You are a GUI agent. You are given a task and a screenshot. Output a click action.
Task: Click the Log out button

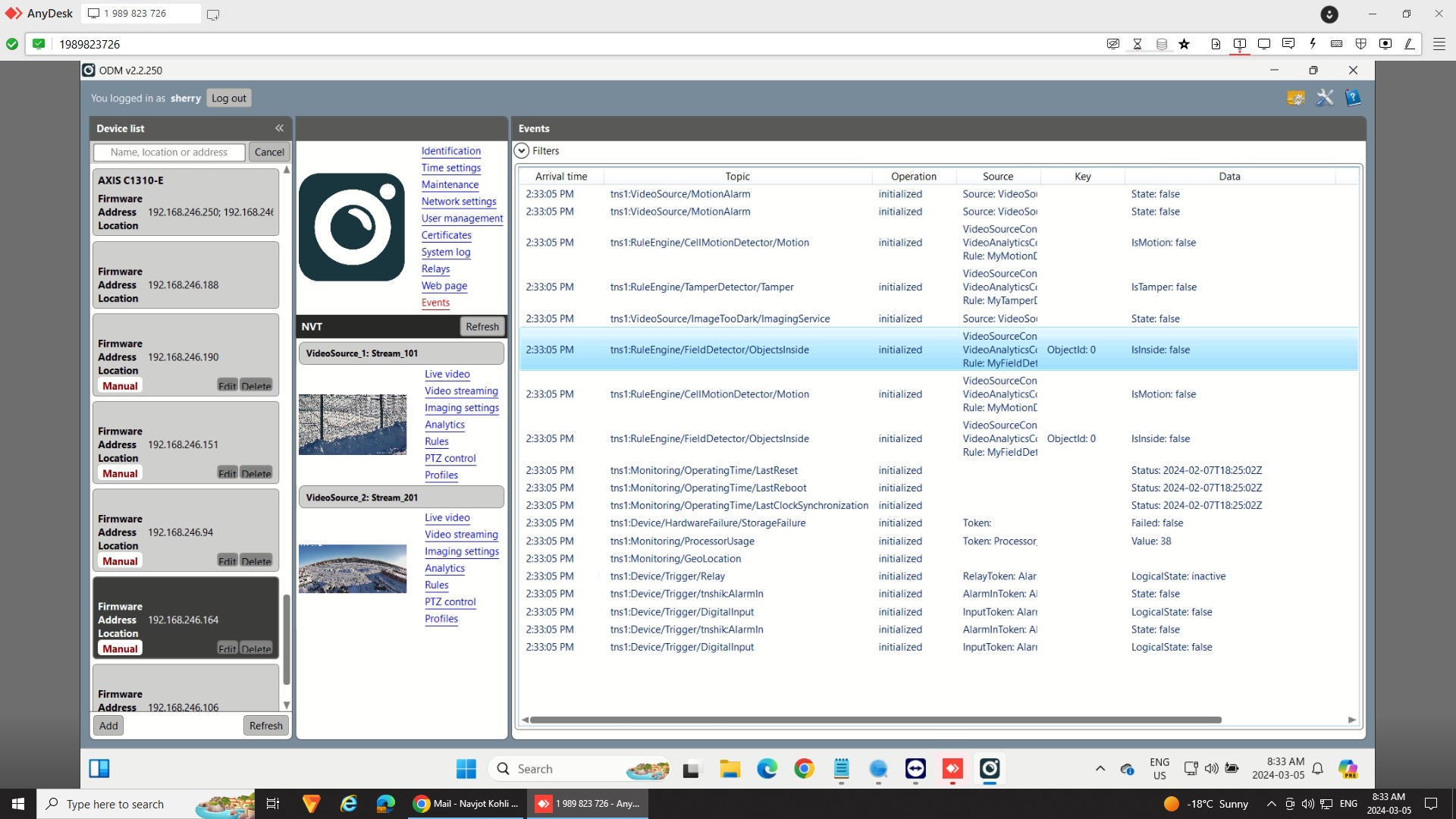[x=228, y=98]
